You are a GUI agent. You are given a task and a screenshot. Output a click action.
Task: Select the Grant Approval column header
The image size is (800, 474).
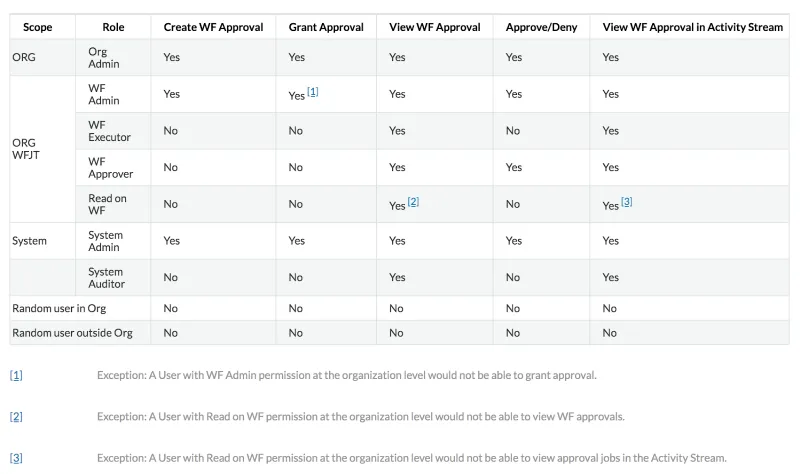coord(326,27)
